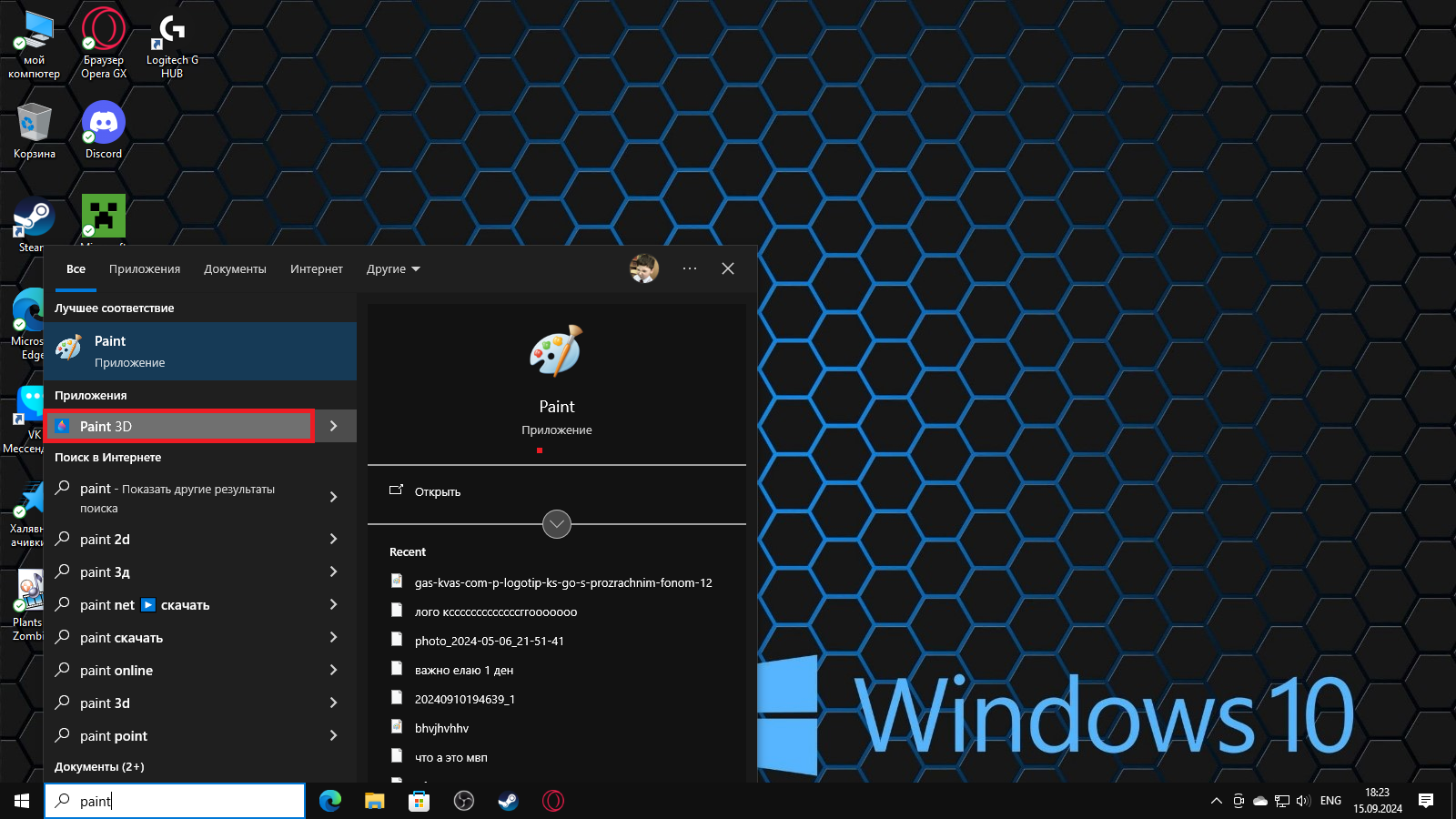Open the OneDrive cloud tray icon

1260,801
